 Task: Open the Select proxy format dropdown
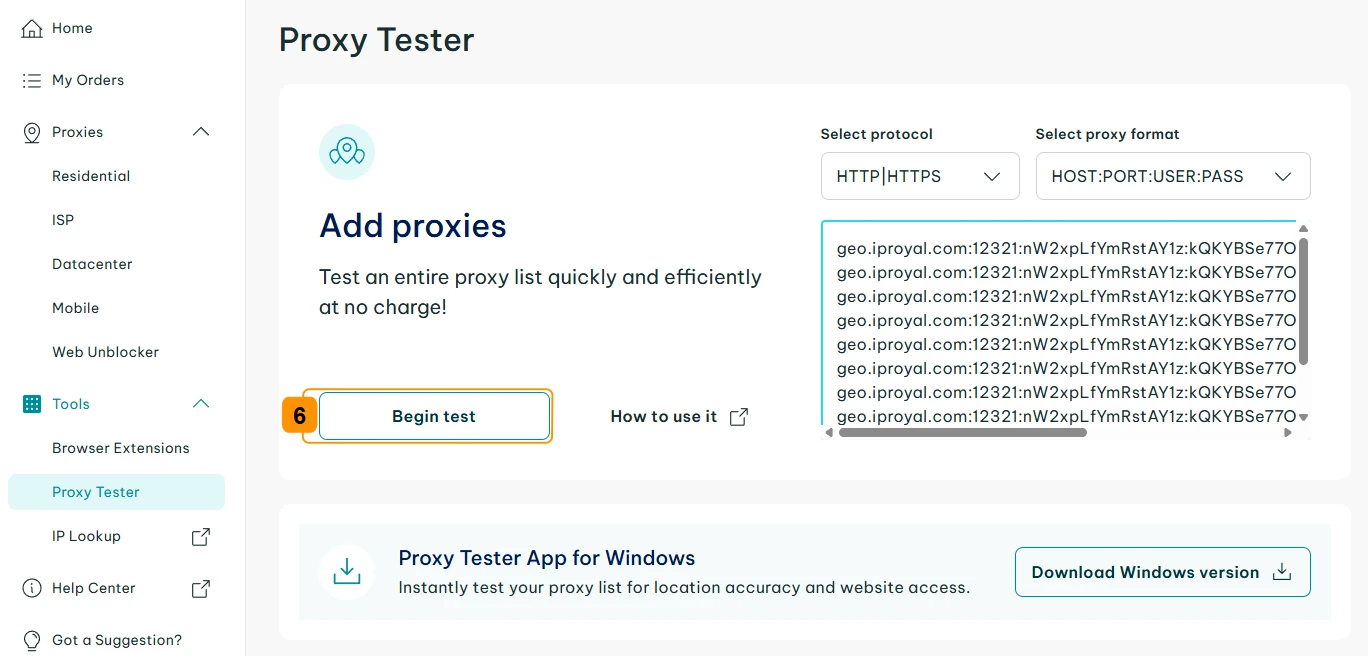click(x=1172, y=176)
